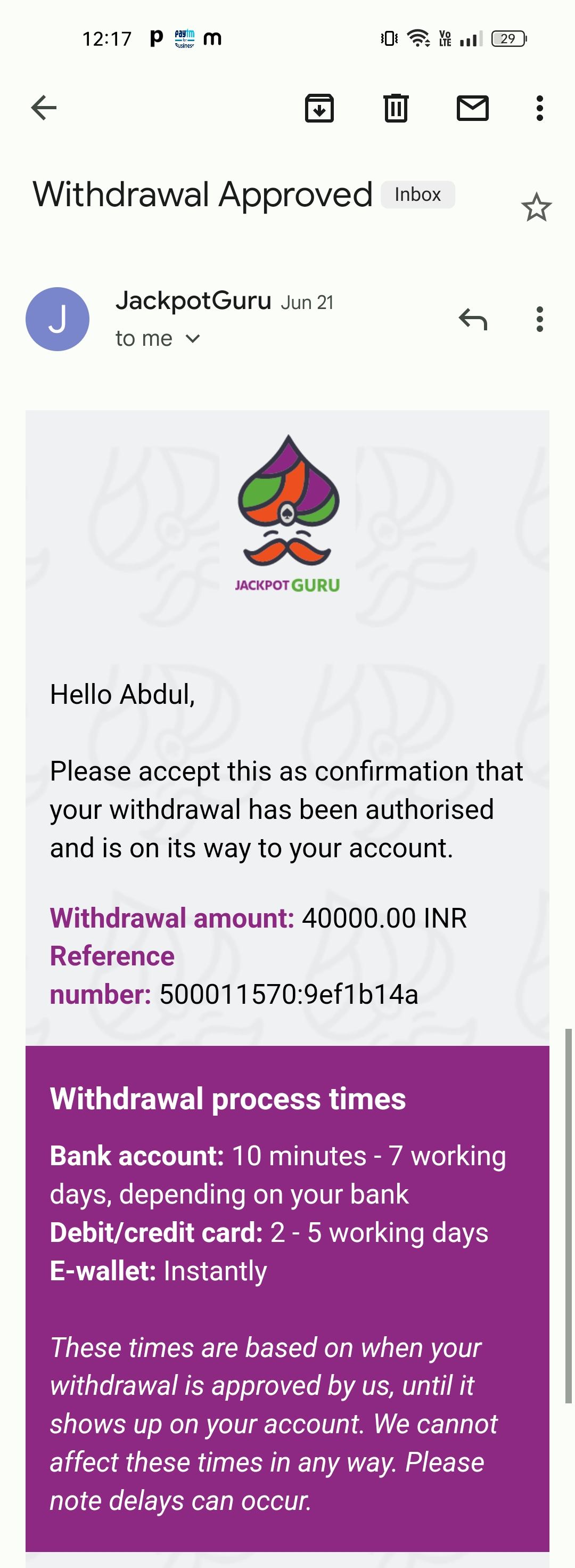575x1568 pixels.
Task: Tap the battery indicator in status bar
Action: point(508,39)
